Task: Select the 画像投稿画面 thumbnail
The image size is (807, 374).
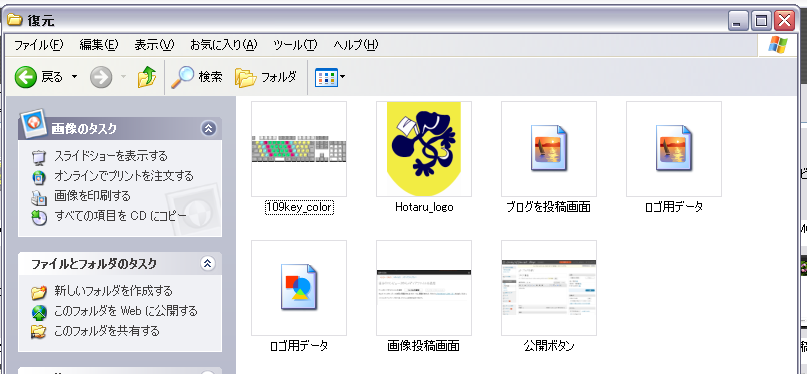Action: (424, 288)
